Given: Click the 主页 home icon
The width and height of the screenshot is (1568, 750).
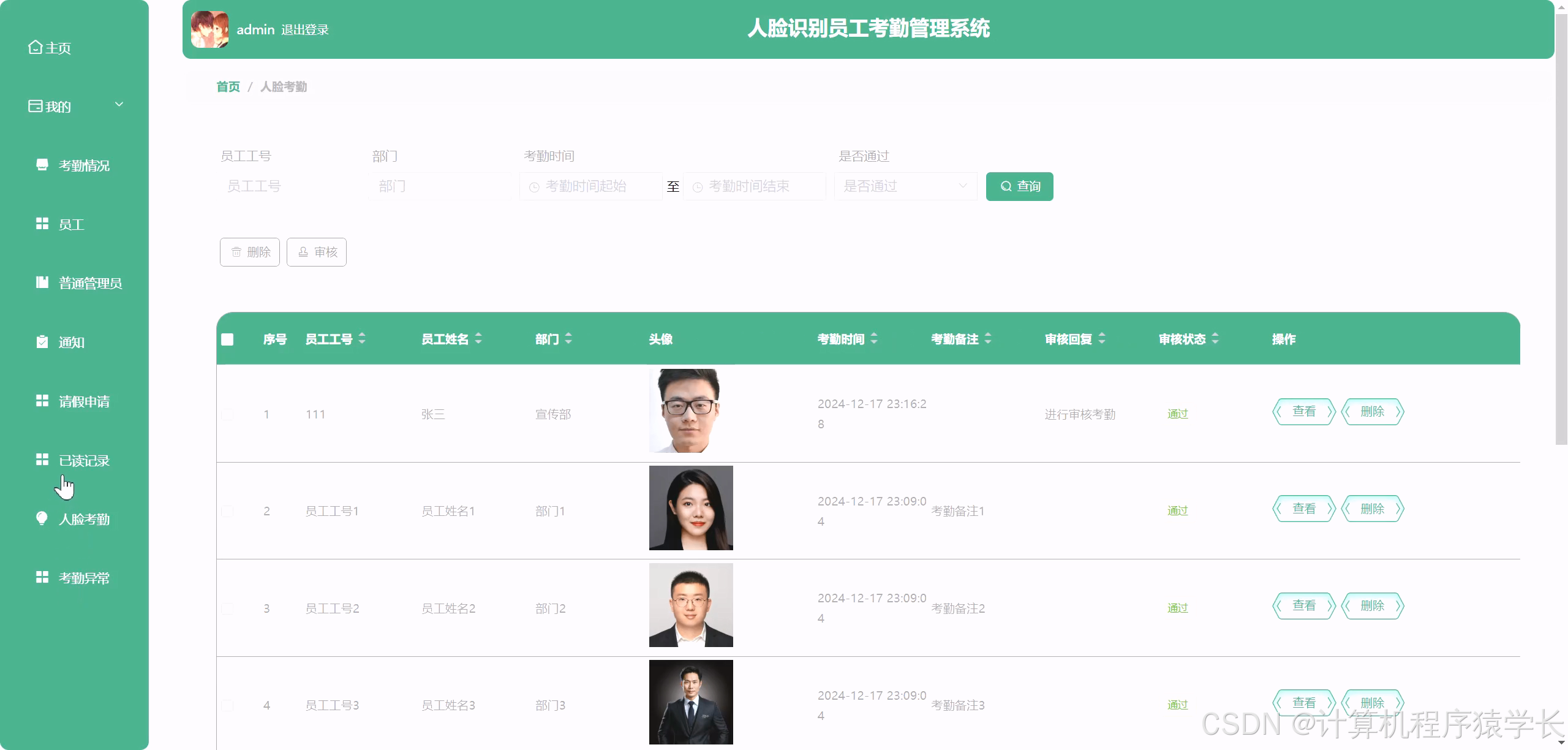Looking at the screenshot, I should point(35,46).
